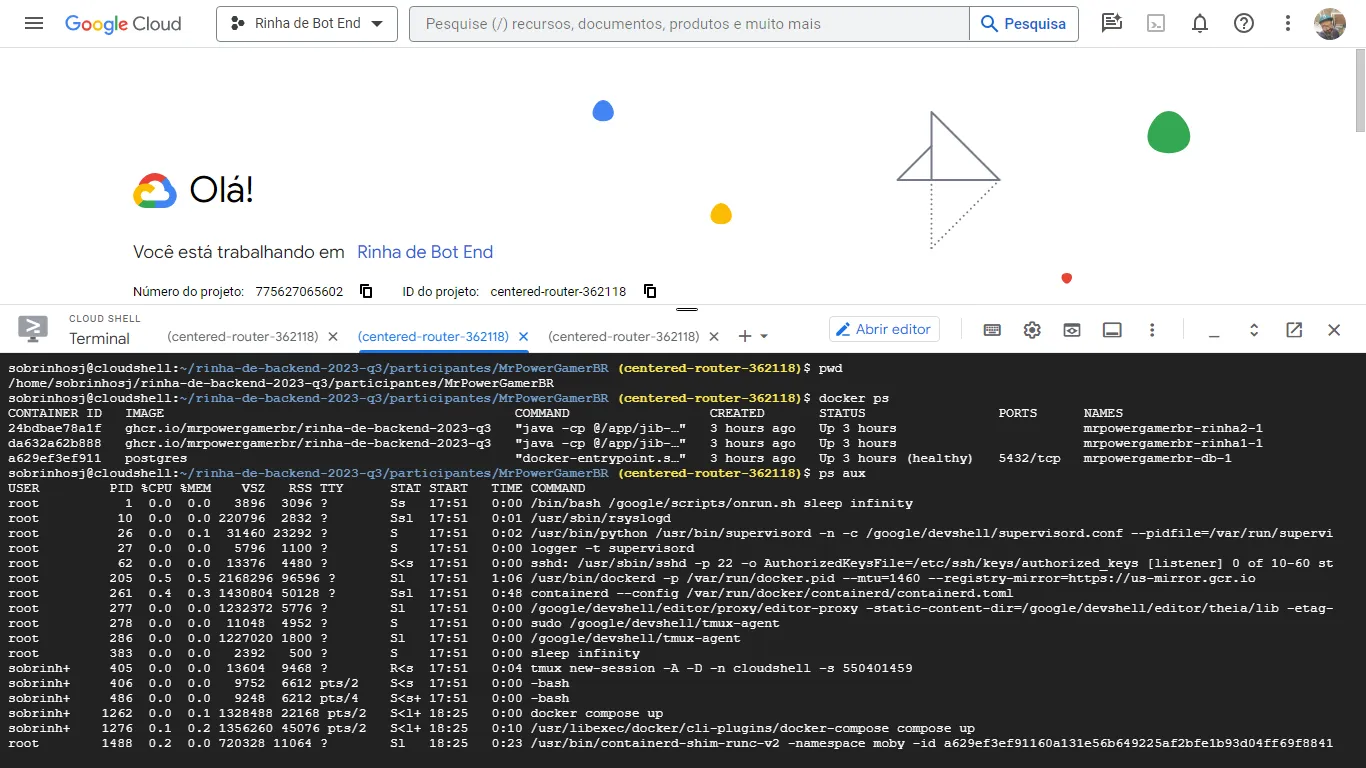The height and width of the screenshot is (768, 1366).
Task: Click the 'sleep infinity' process row command
Action: pyautogui.click(x=586, y=653)
